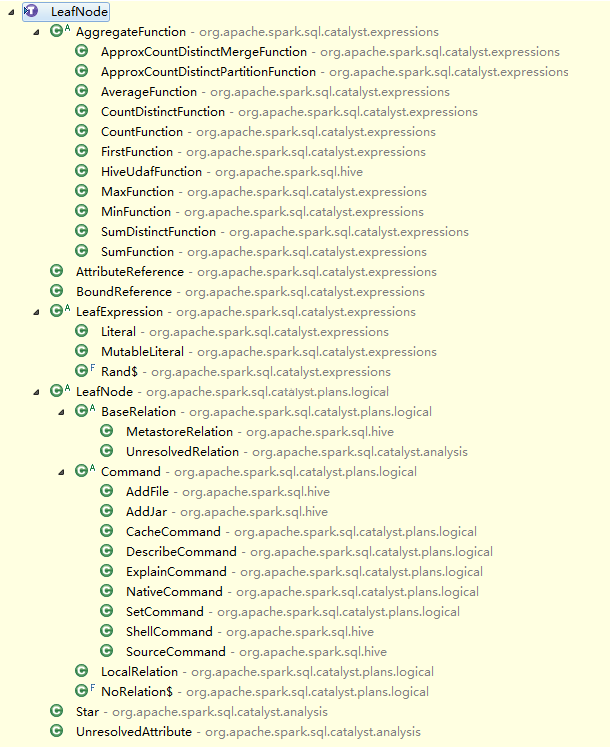
Task: Click abstract class icon of Command
Action: tap(85, 471)
